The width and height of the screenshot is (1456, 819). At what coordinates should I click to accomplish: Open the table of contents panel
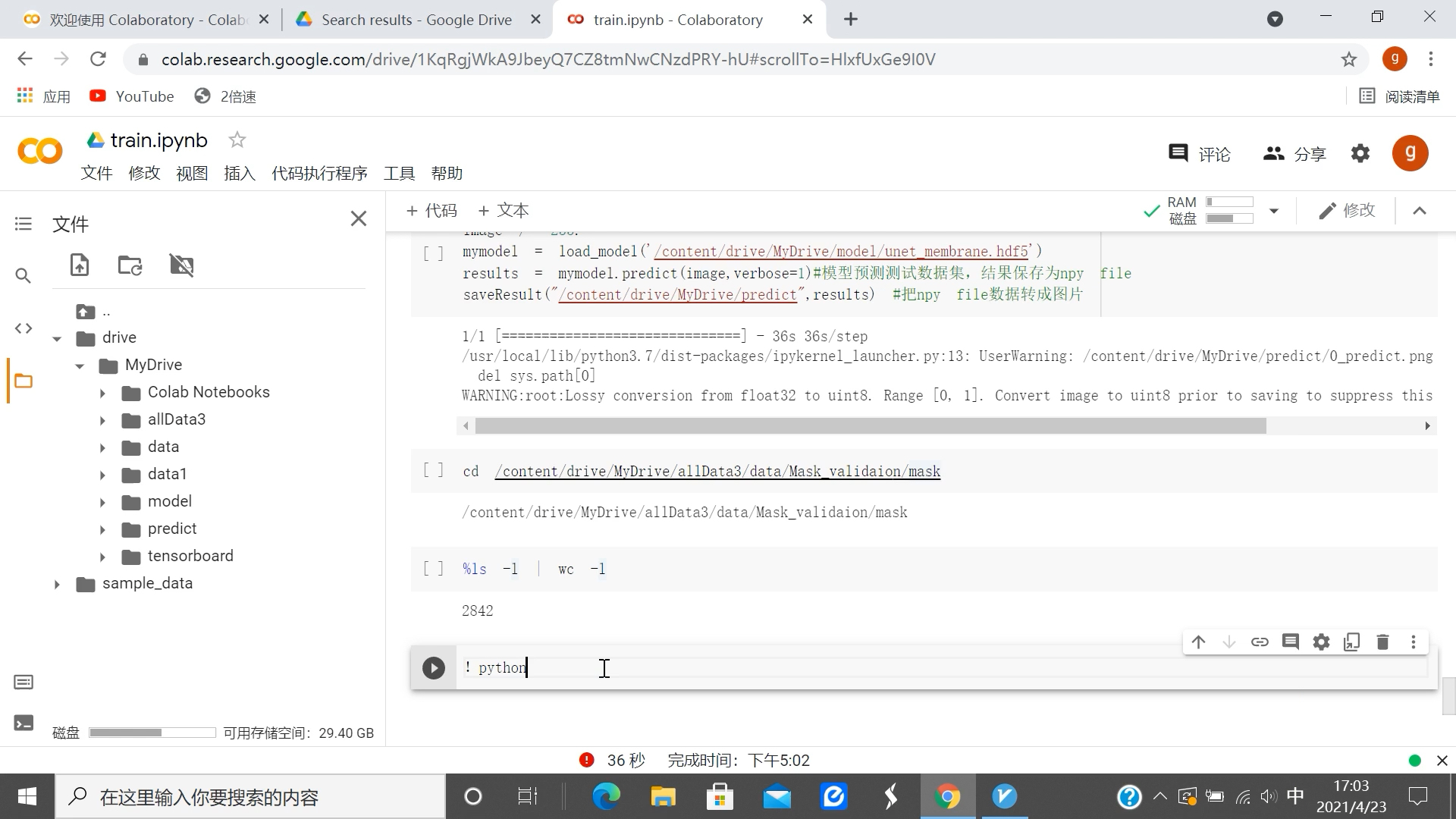click(24, 224)
